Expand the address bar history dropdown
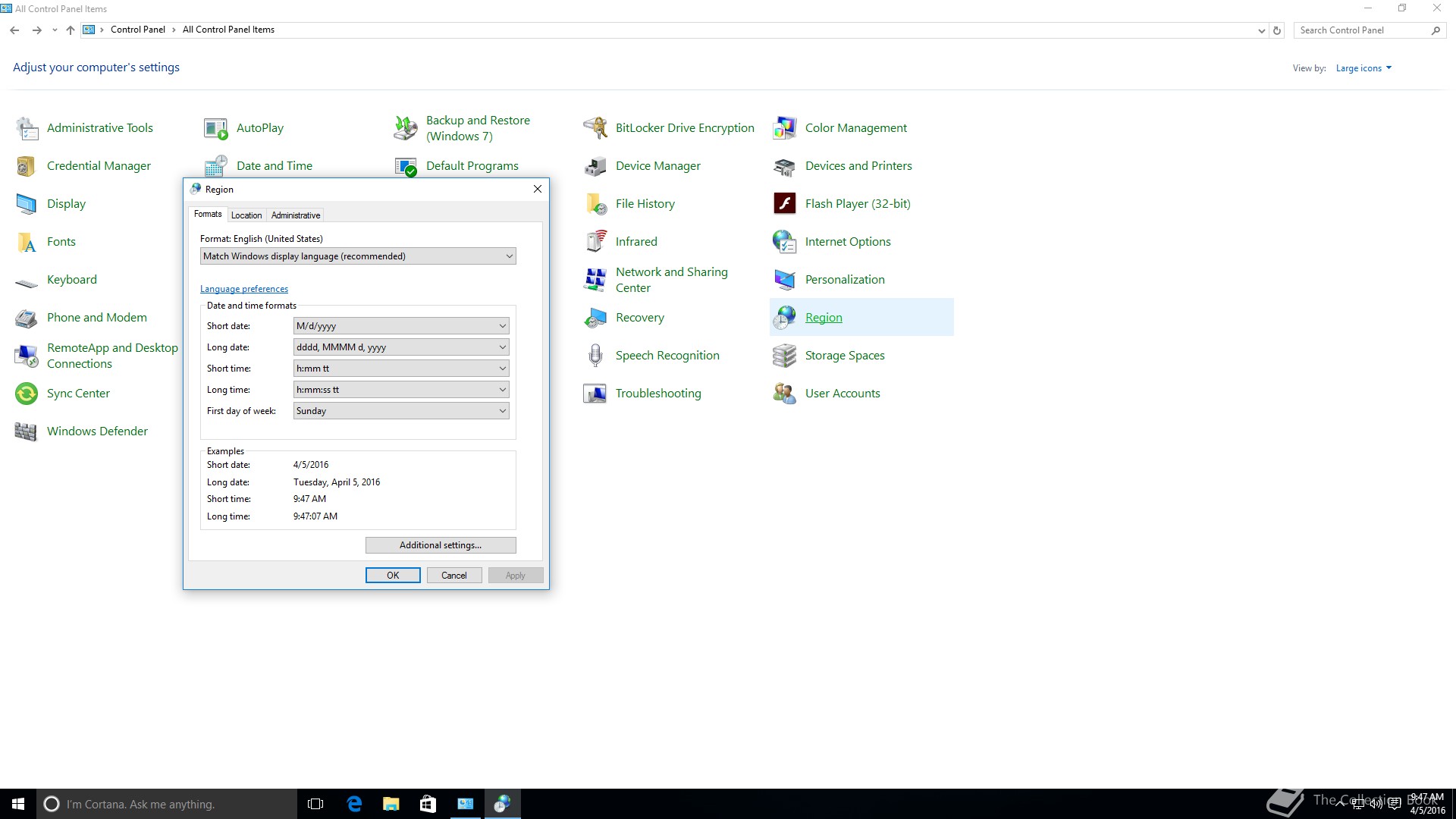This screenshot has height=819, width=1456. (x=1261, y=30)
